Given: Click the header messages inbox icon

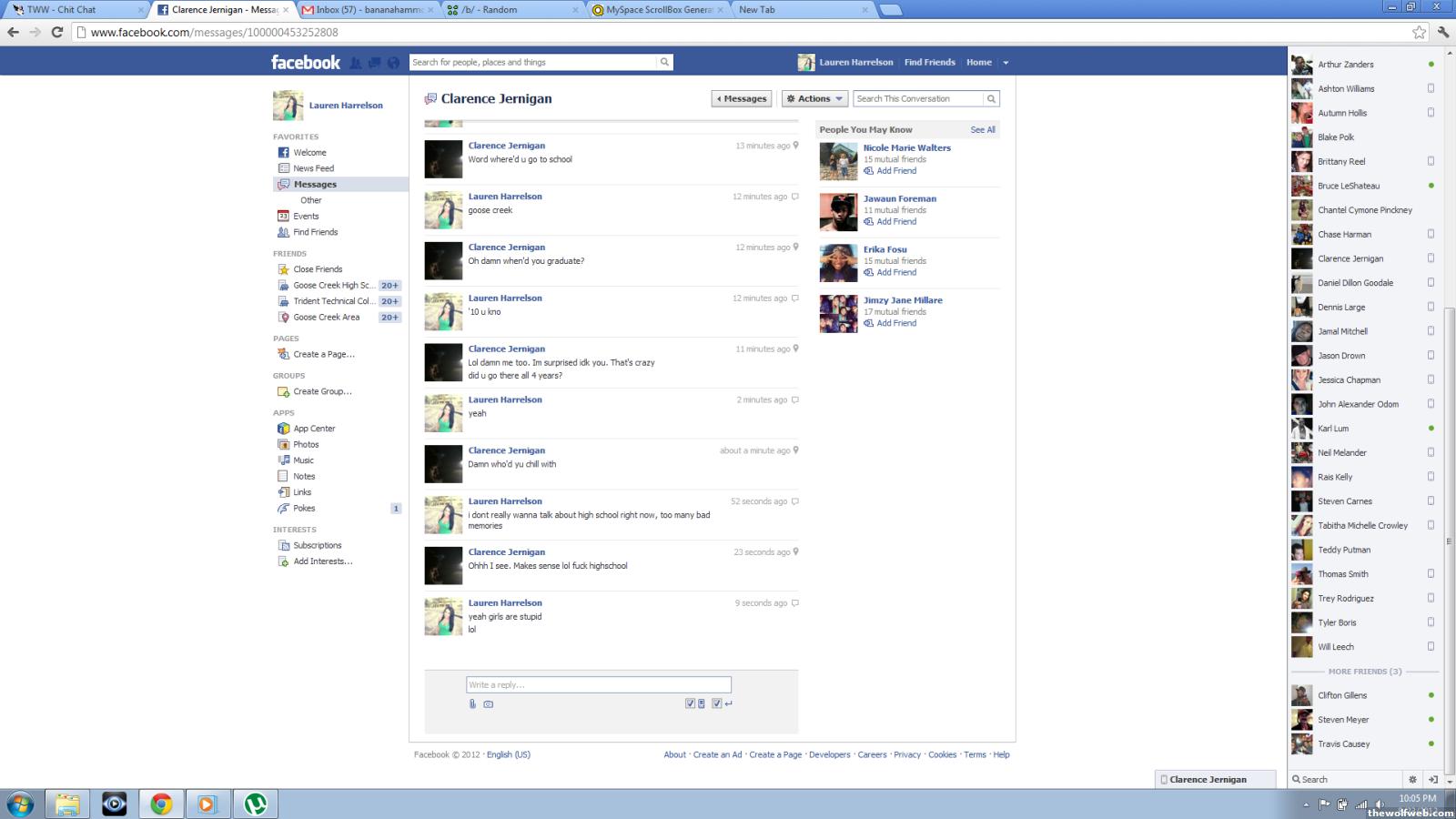Looking at the screenshot, I should click(374, 63).
